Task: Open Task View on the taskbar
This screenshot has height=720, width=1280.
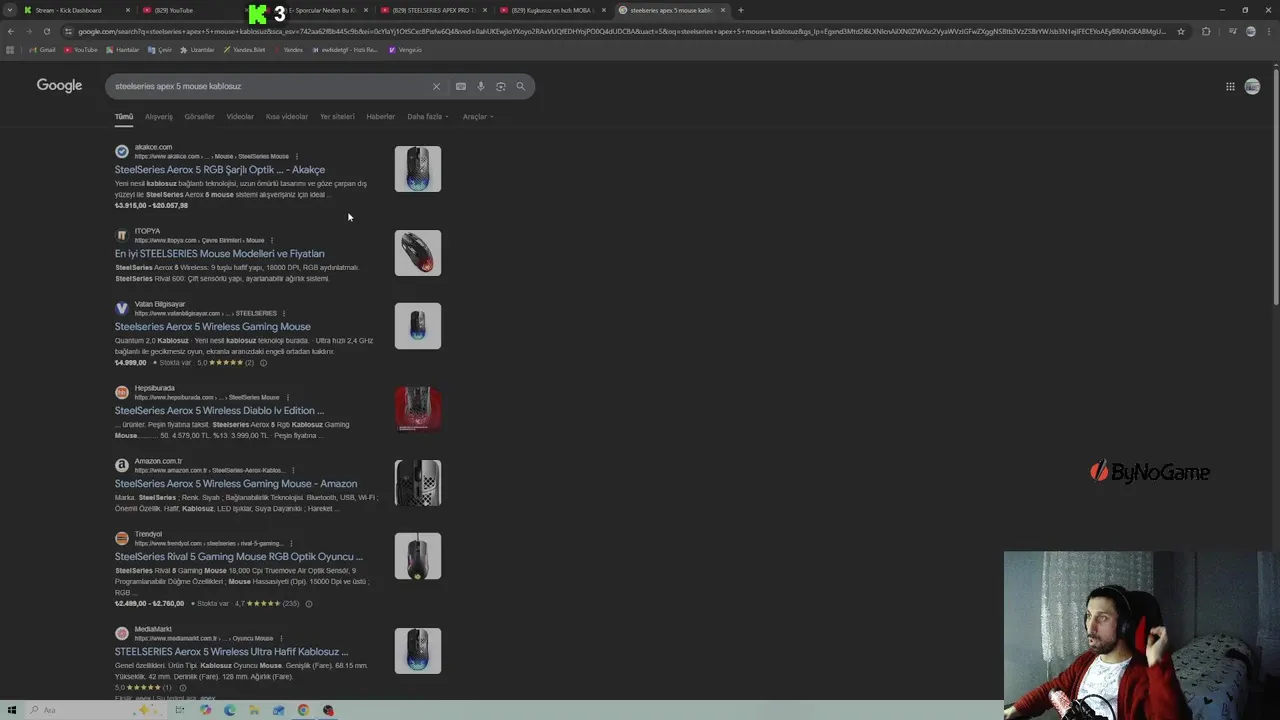Action: coord(180,710)
